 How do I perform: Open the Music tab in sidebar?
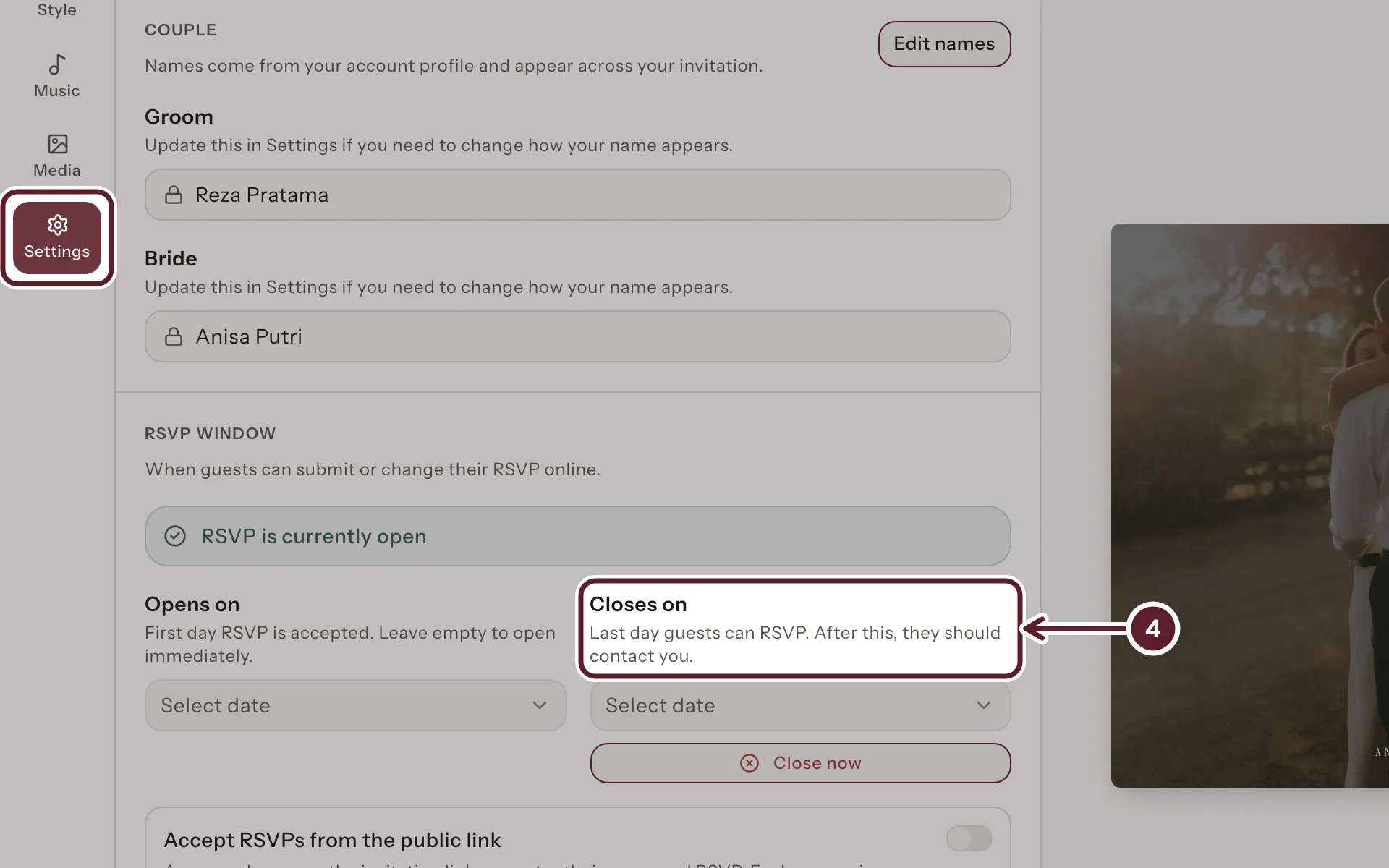pos(56,77)
